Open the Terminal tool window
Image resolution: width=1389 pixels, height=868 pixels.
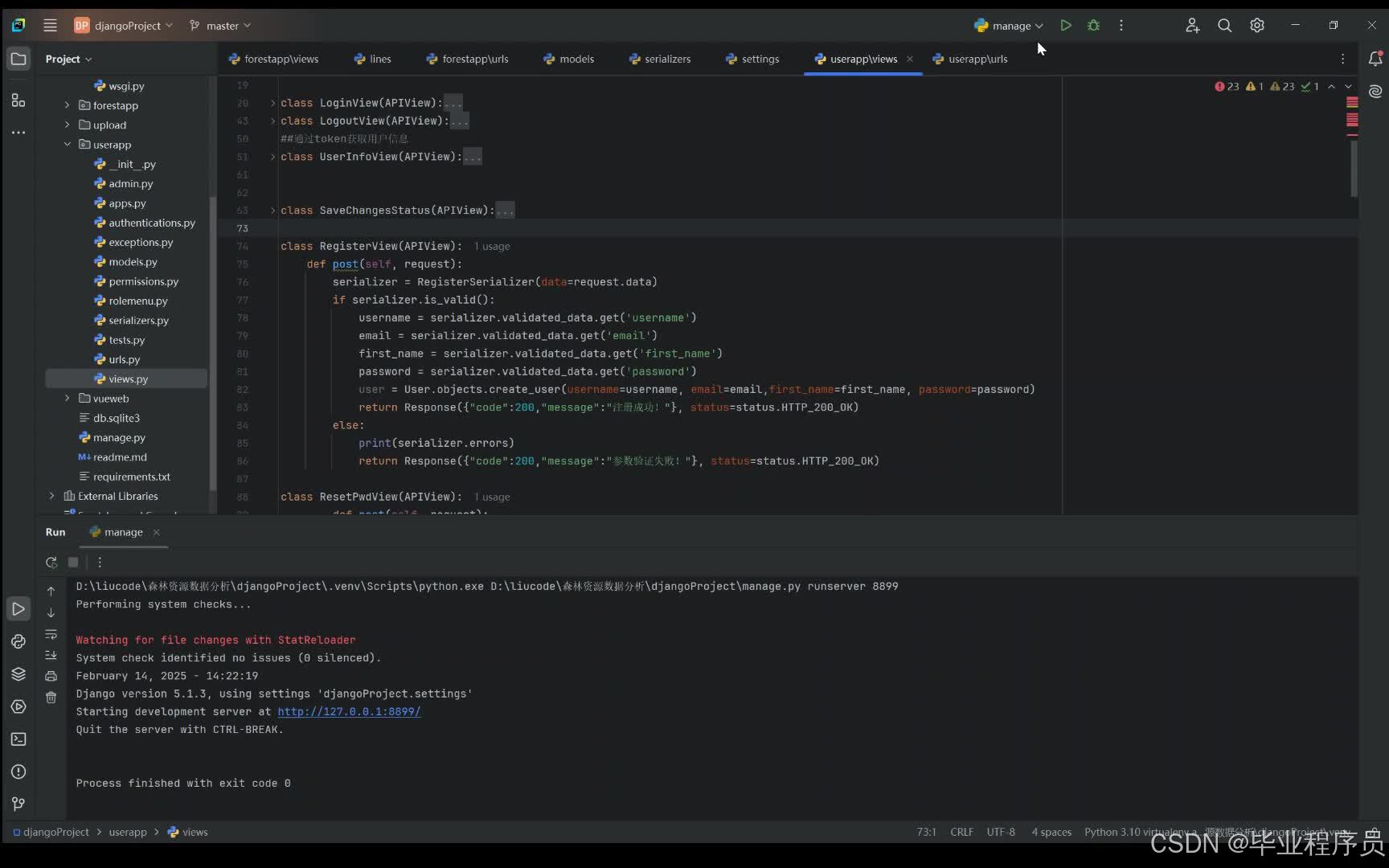pyautogui.click(x=18, y=739)
